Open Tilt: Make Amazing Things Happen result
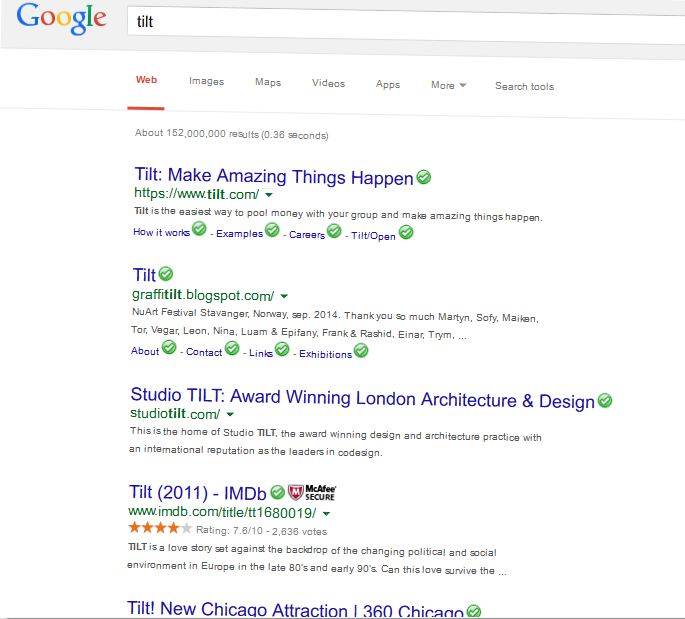 274,176
